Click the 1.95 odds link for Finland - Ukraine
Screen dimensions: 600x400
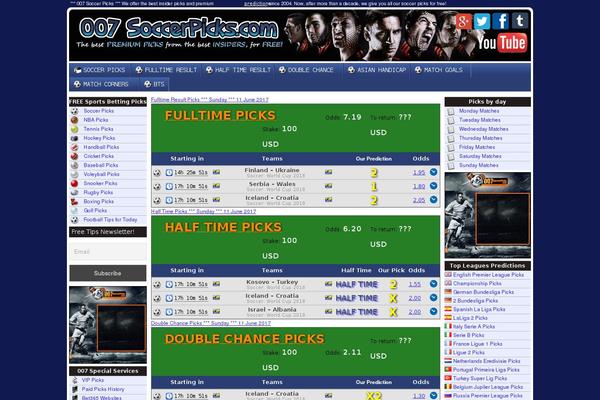419,173
